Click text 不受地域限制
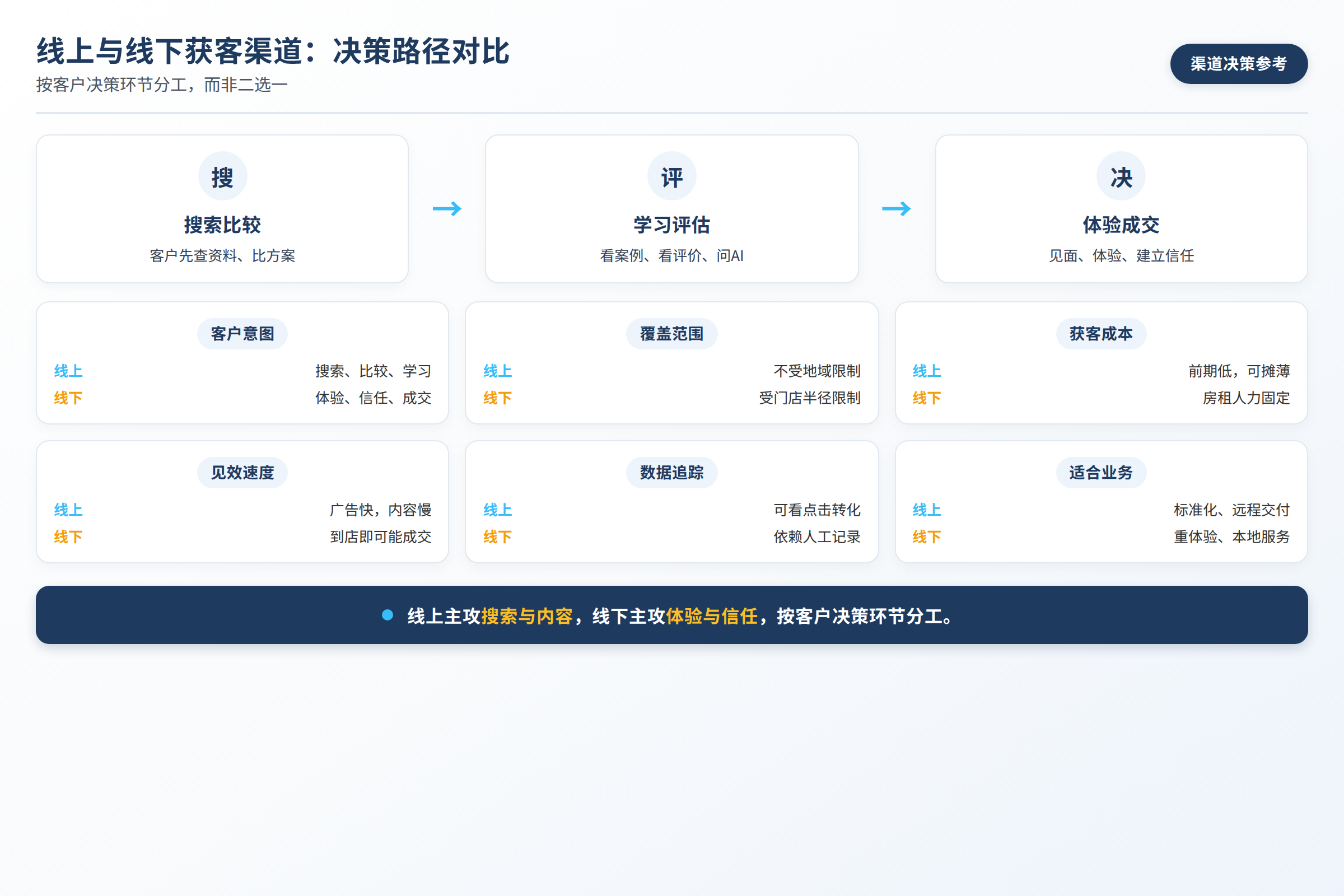This screenshot has width=1344, height=896. point(817,371)
